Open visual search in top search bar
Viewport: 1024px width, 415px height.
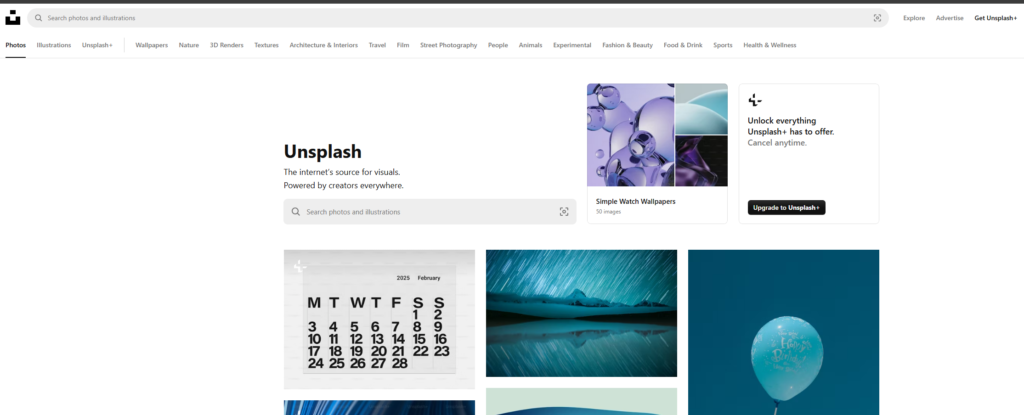pyautogui.click(x=877, y=18)
